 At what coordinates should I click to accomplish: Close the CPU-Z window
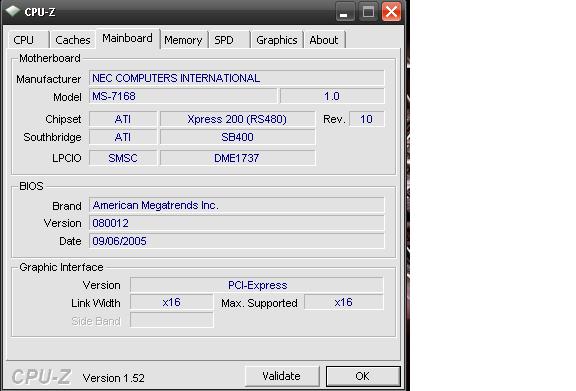[392, 12]
